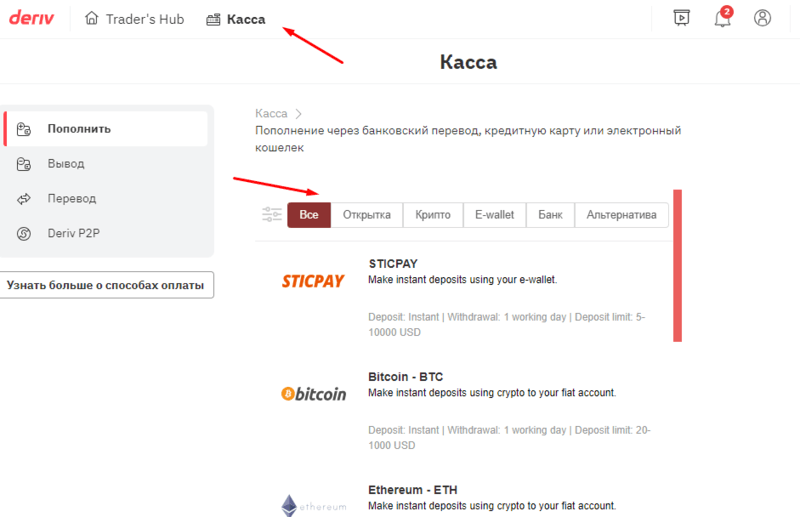Screen dimensions: 800x517
Task: Select the E-wallet filter tab
Action: [x=494, y=215]
